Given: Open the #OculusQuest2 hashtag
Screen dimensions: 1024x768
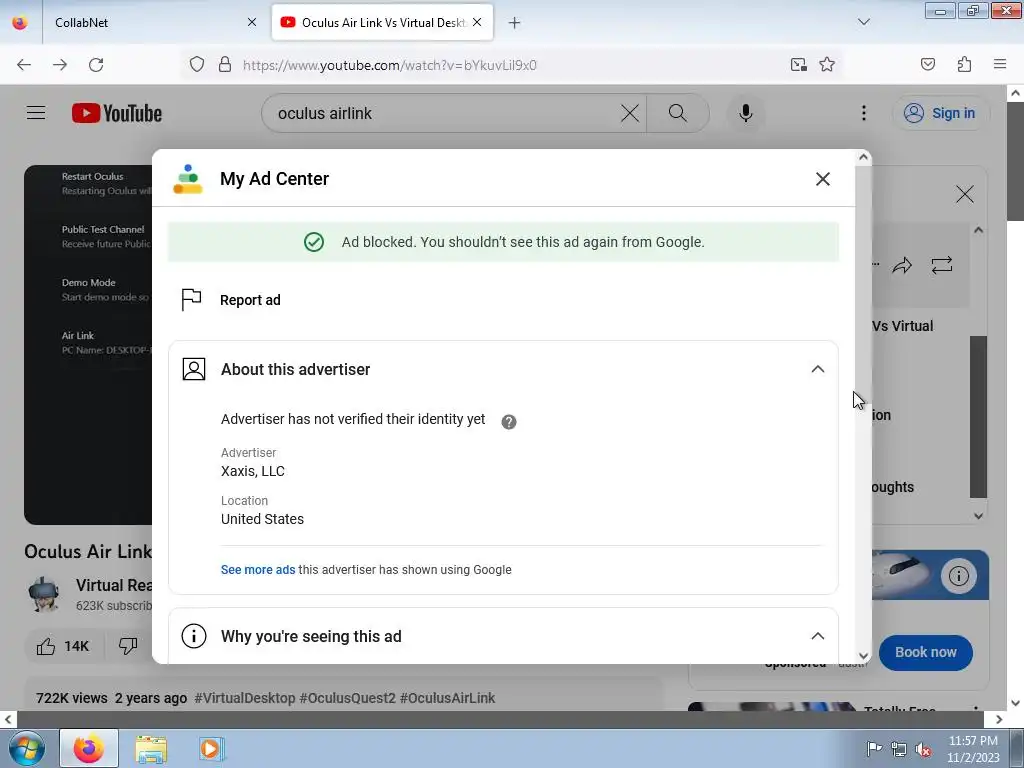Looking at the screenshot, I should pyautogui.click(x=347, y=698).
